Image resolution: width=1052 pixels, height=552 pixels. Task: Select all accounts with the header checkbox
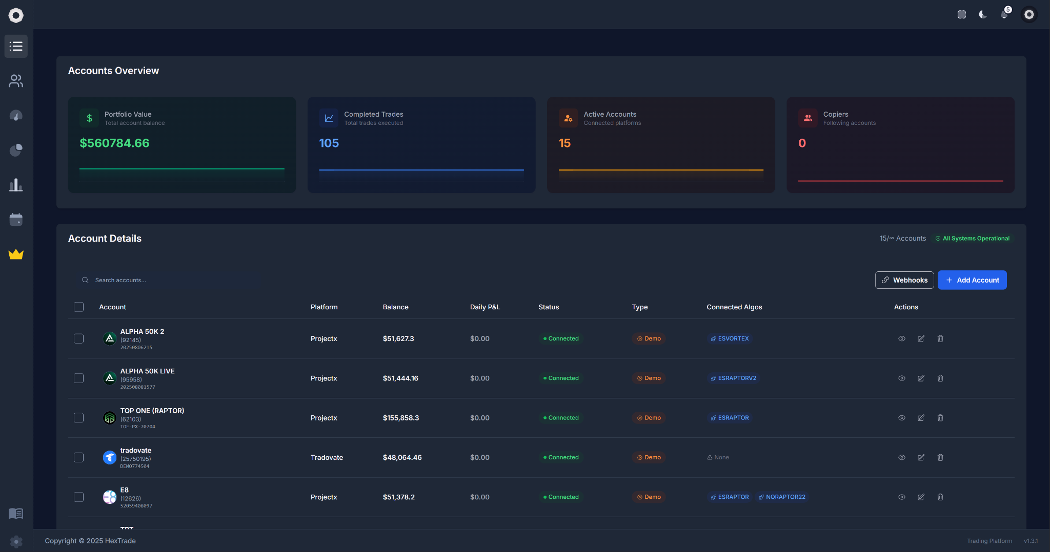coord(79,307)
